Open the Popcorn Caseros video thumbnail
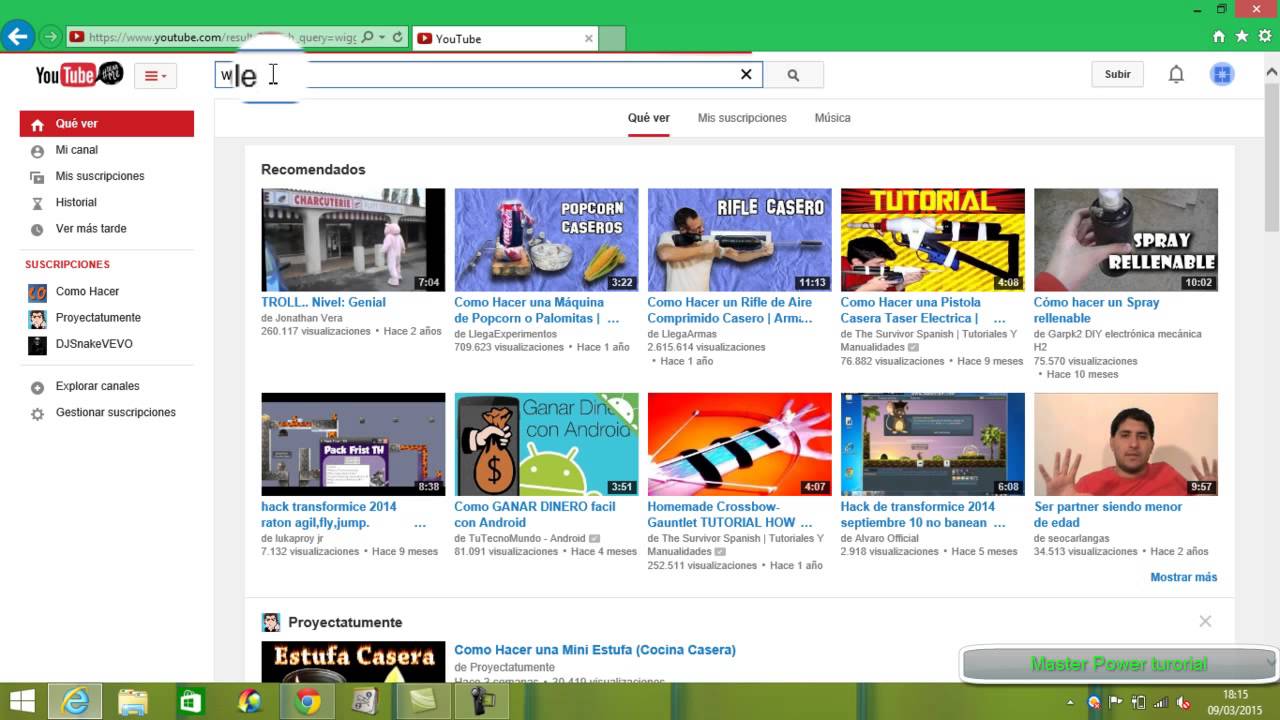 tap(546, 240)
